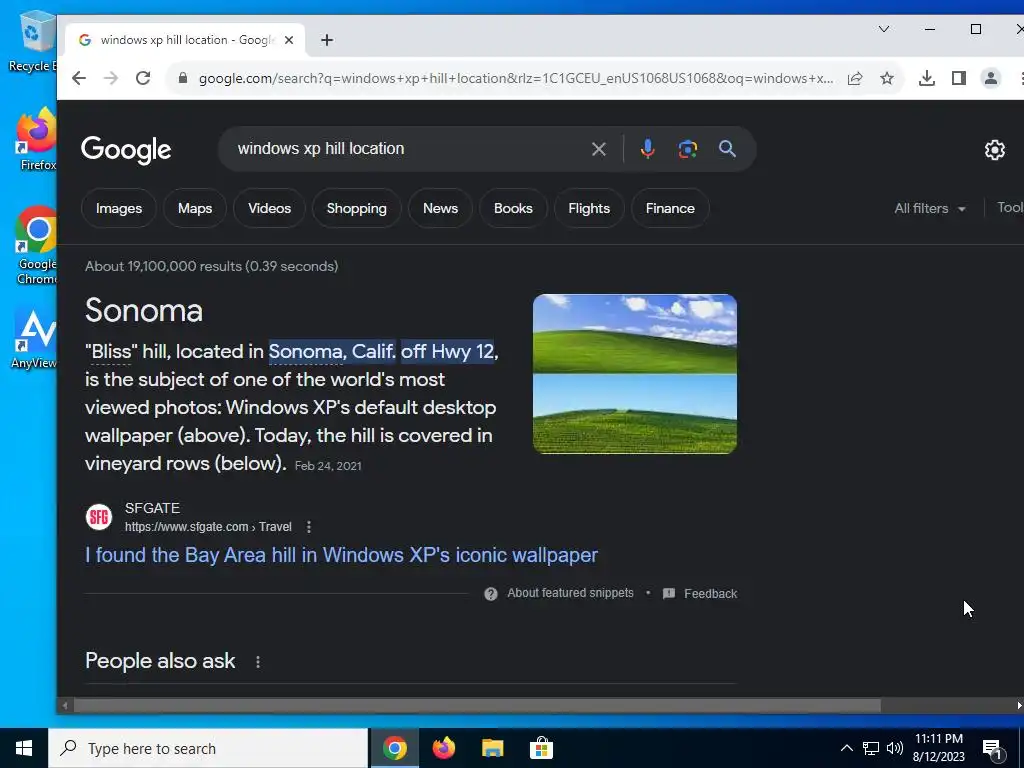Open Chrome downloads icon
Viewport: 1024px width, 768px height.
coord(927,78)
